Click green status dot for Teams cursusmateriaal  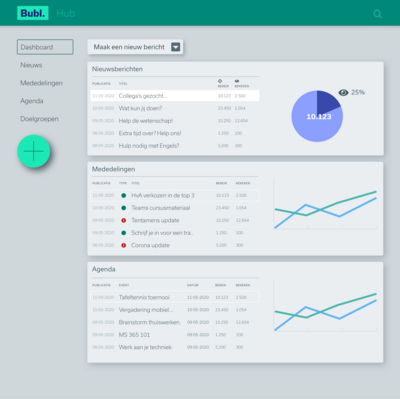pyautogui.click(x=124, y=208)
